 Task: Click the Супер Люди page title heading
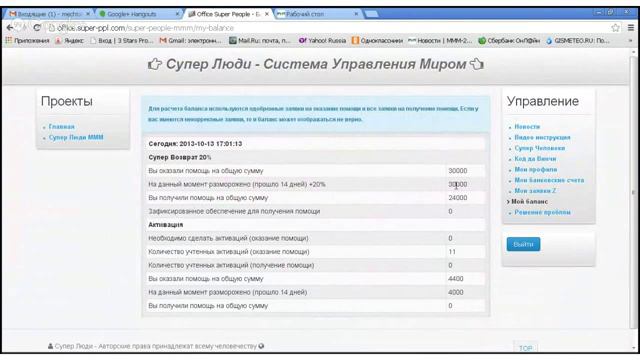click(x=316, y=64)
